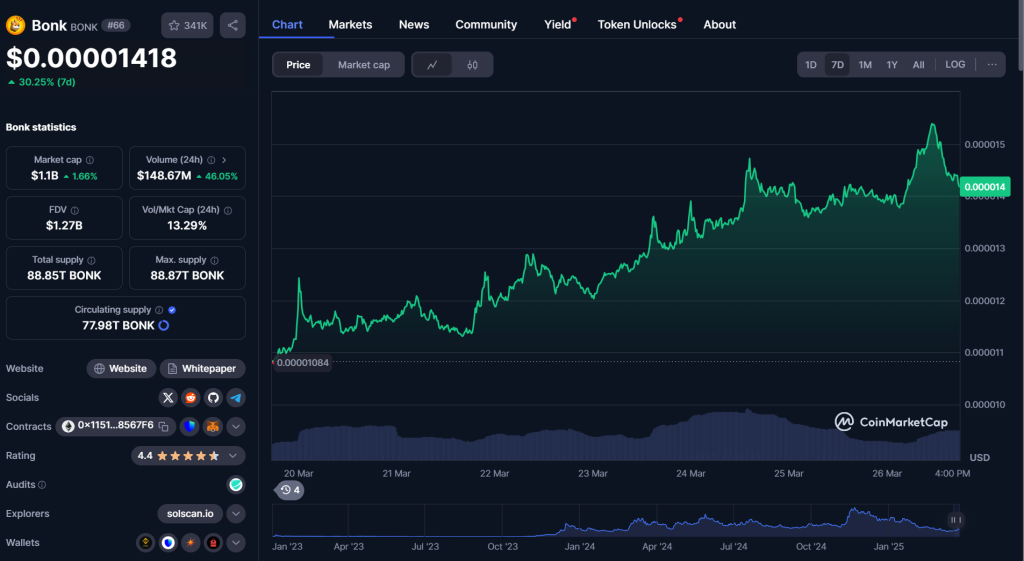Click the verified badge beside Circulating supply

[172, 310]
